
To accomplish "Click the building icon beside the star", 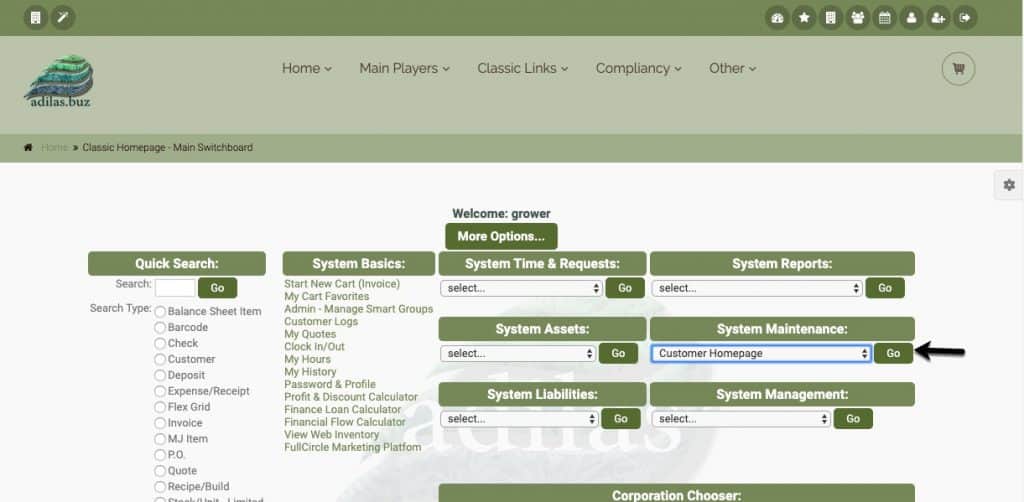I will (831, 18).
